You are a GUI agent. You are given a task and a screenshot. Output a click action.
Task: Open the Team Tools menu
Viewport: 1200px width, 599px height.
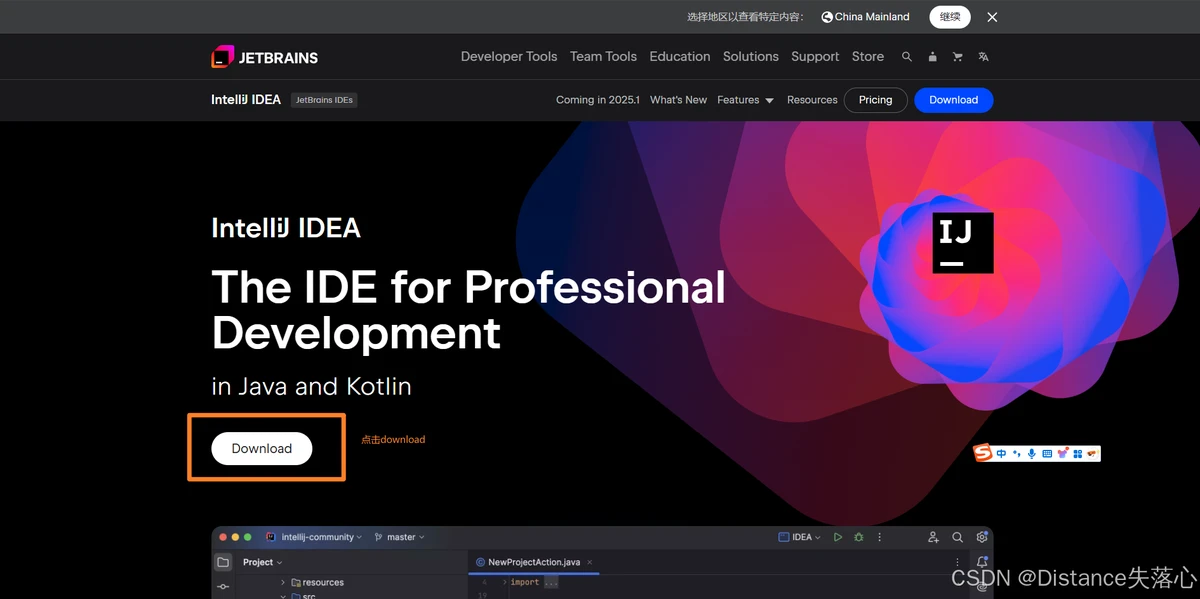(603, 57)
